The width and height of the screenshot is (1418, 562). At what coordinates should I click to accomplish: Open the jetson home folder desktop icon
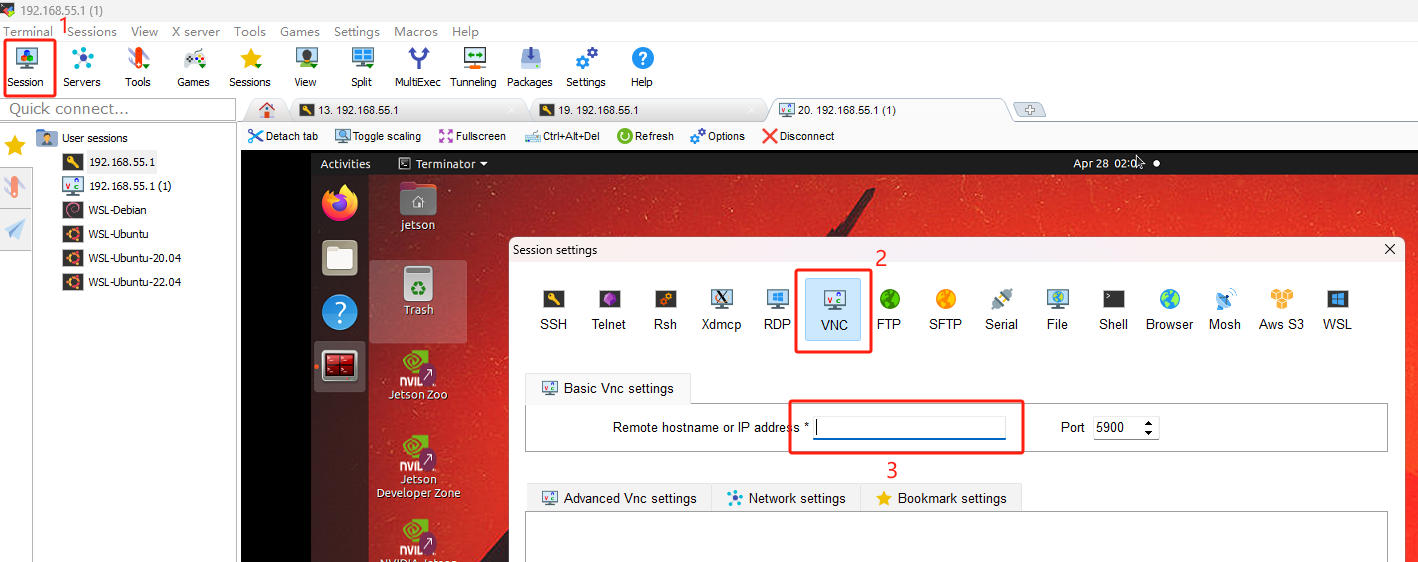[x=418, y=206]
